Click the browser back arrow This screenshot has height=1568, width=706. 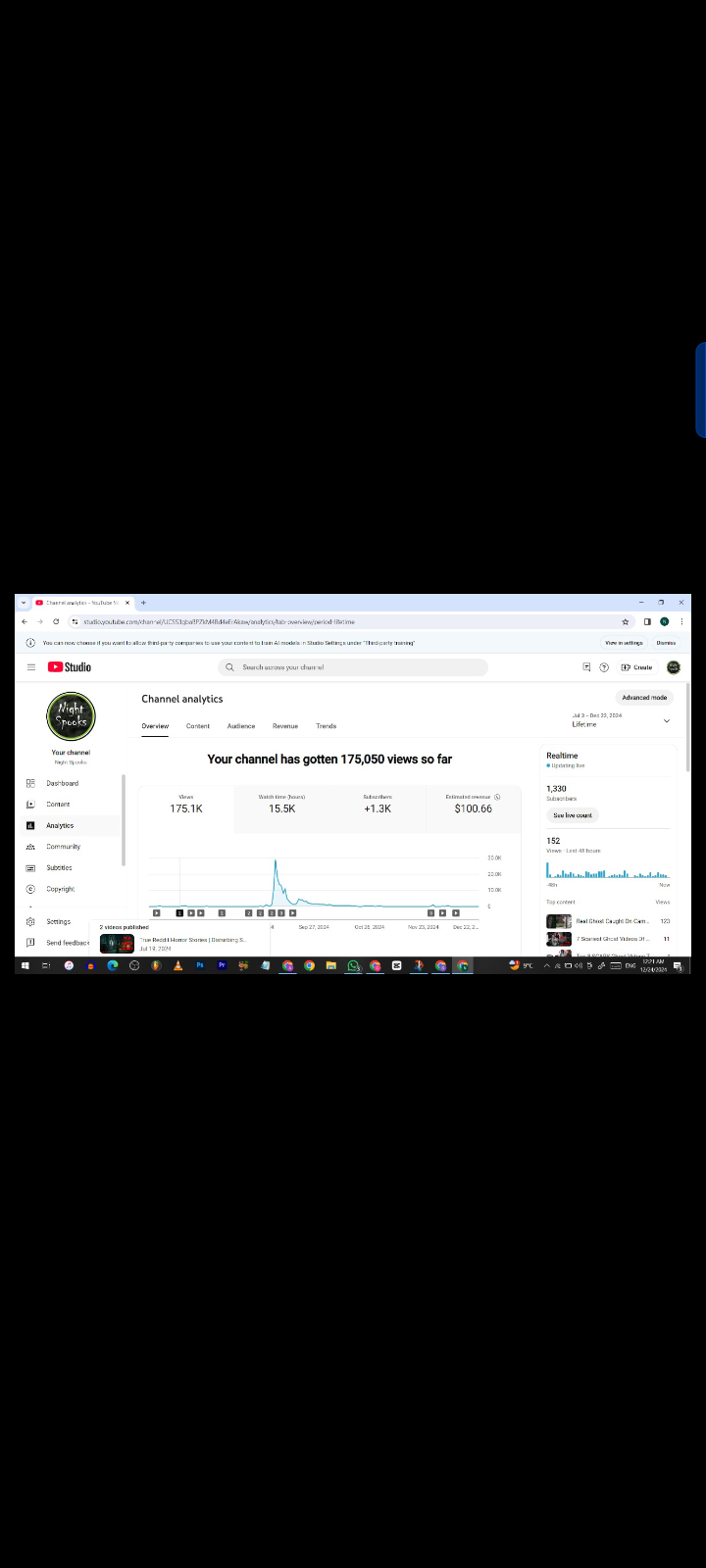25,621
